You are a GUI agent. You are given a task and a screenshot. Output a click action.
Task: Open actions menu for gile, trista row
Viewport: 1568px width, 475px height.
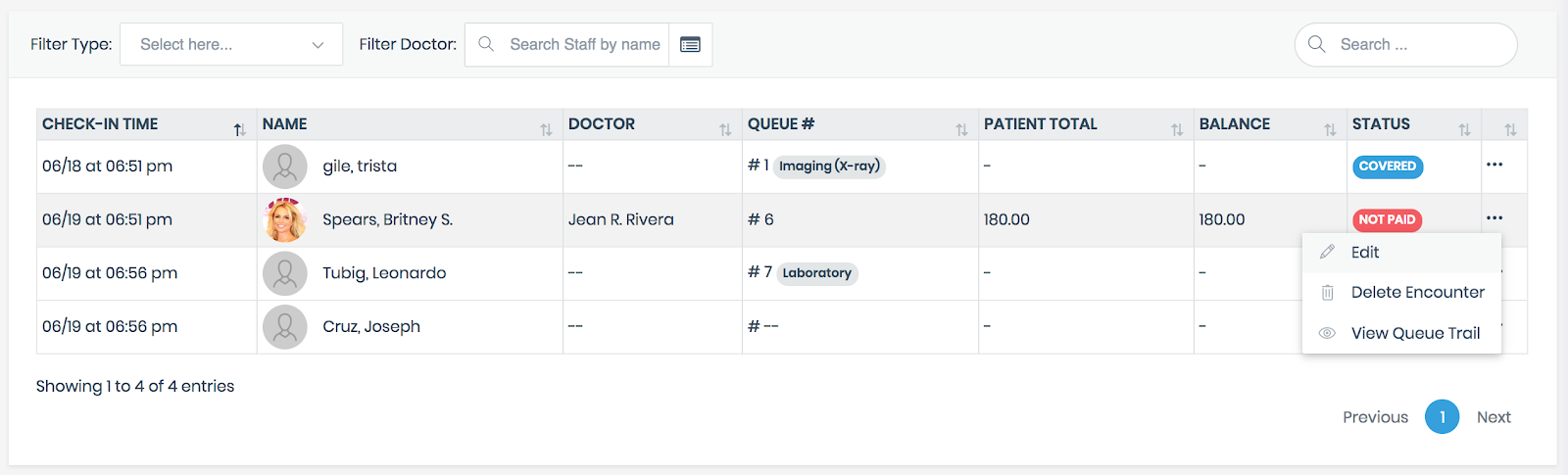pyautogui.click(x=1494, y=165)
